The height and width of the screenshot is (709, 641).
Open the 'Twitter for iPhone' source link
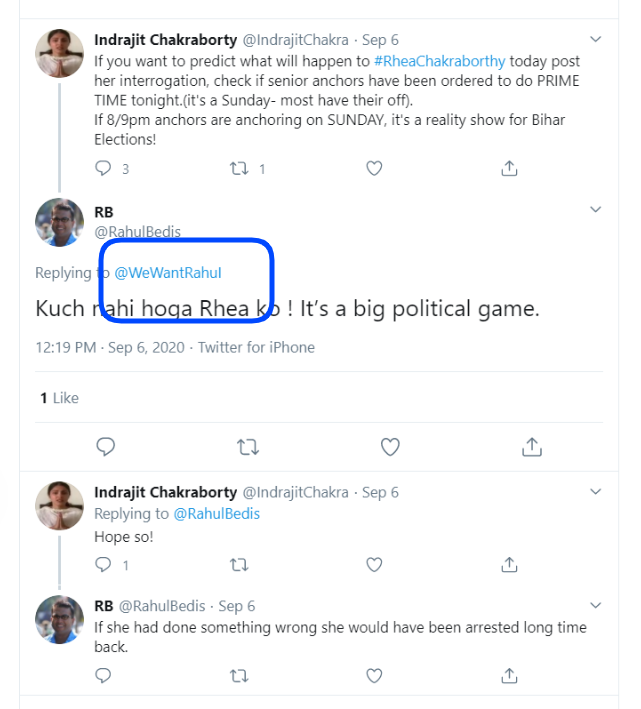pos(256,348)
